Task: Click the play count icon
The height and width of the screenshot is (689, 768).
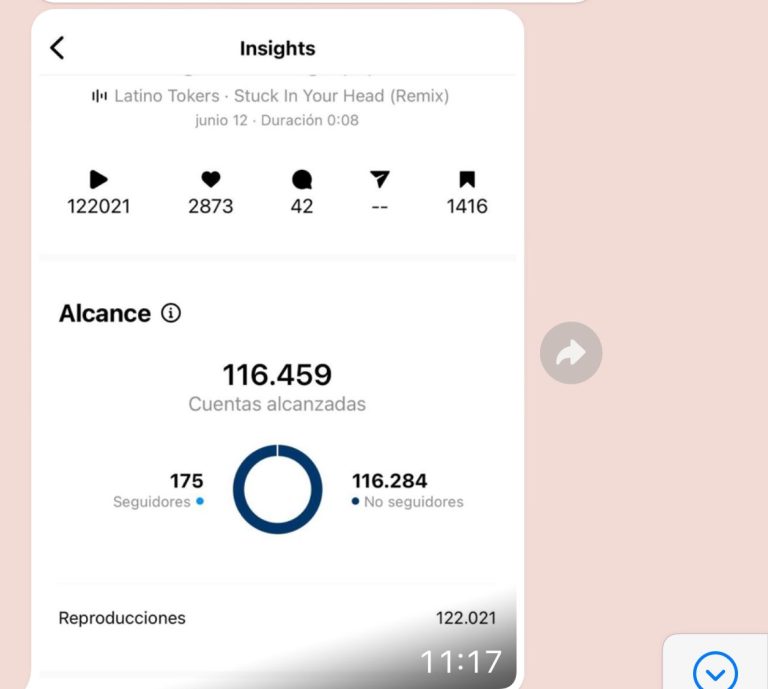Action: (98, 180)
